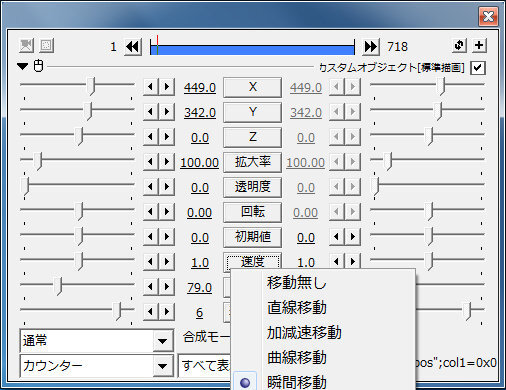This screenshot has width=506, height=390.
Task: Jump to the last frame with the forward button
Action: 371,46
